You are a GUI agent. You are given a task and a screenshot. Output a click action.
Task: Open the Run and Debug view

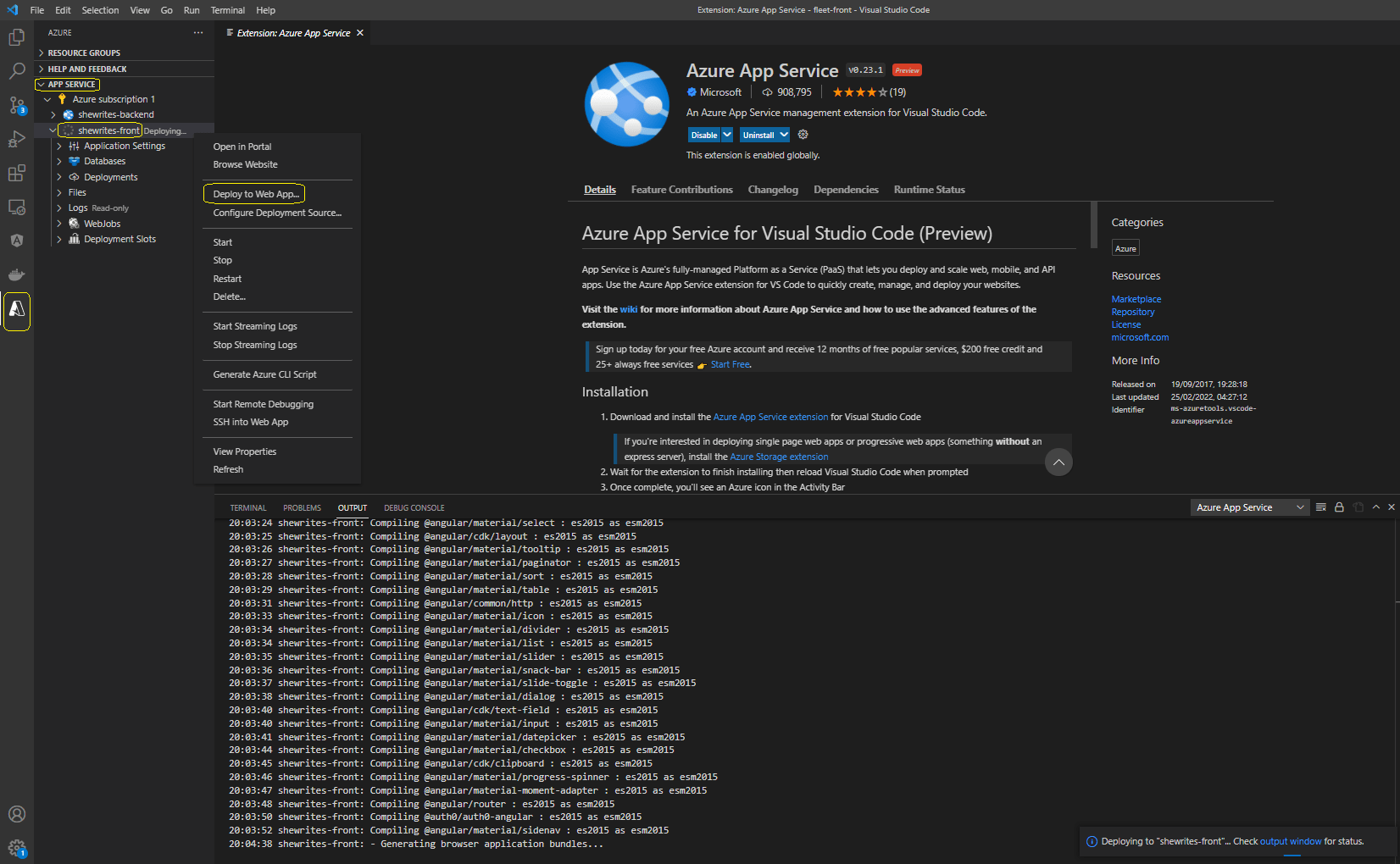17,139
